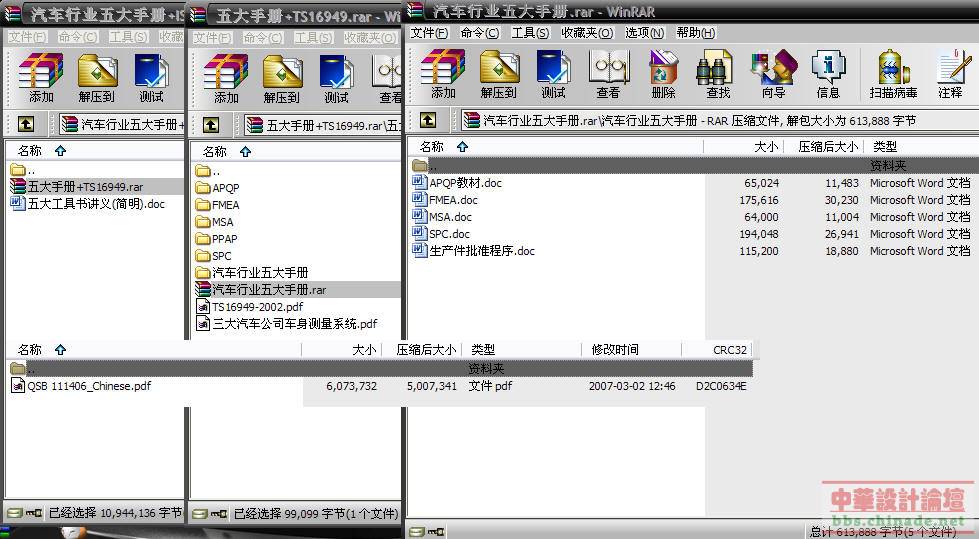
Task: Click parent folder '..' row in right window
Action: pos(693,166)
